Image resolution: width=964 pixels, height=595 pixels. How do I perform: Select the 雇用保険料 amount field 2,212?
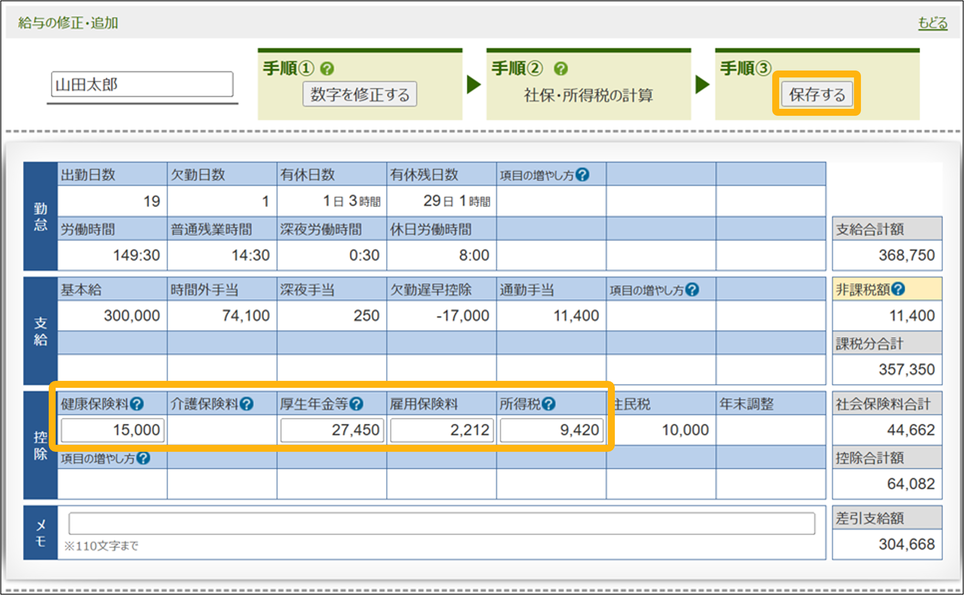442,431
